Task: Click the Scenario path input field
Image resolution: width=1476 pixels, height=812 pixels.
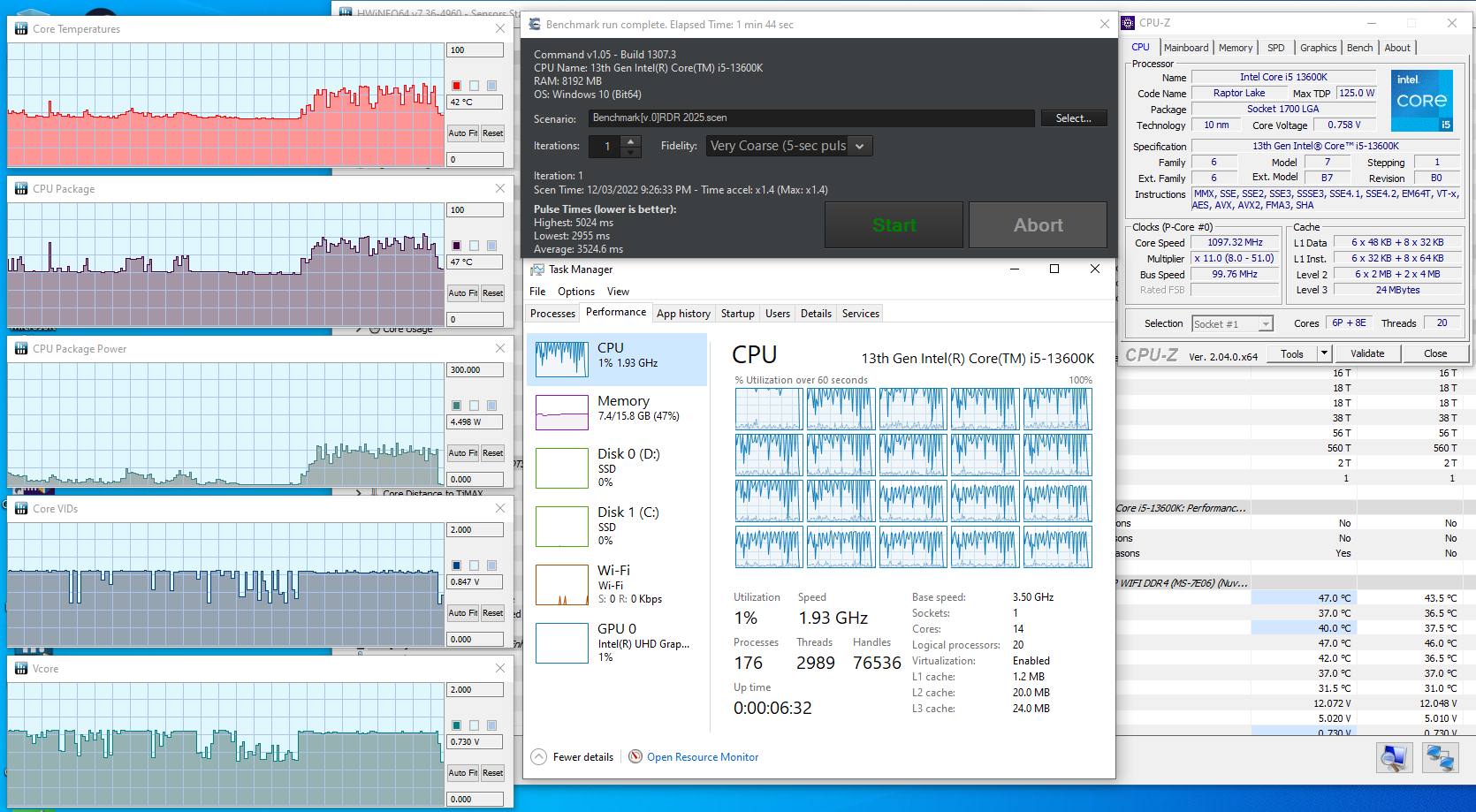Action: pyautogui.click(x=811, y=118)
